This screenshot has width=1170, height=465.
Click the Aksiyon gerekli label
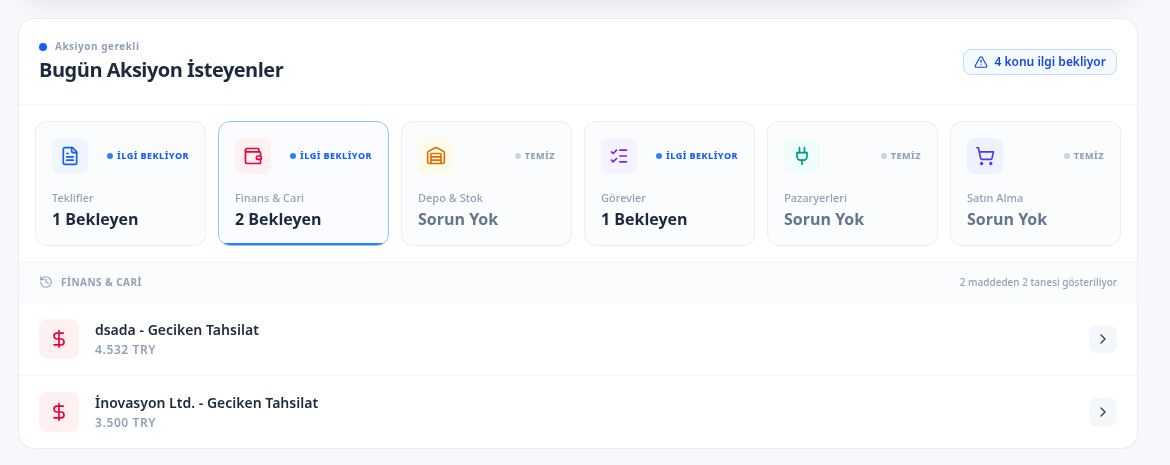click(97, 46)
